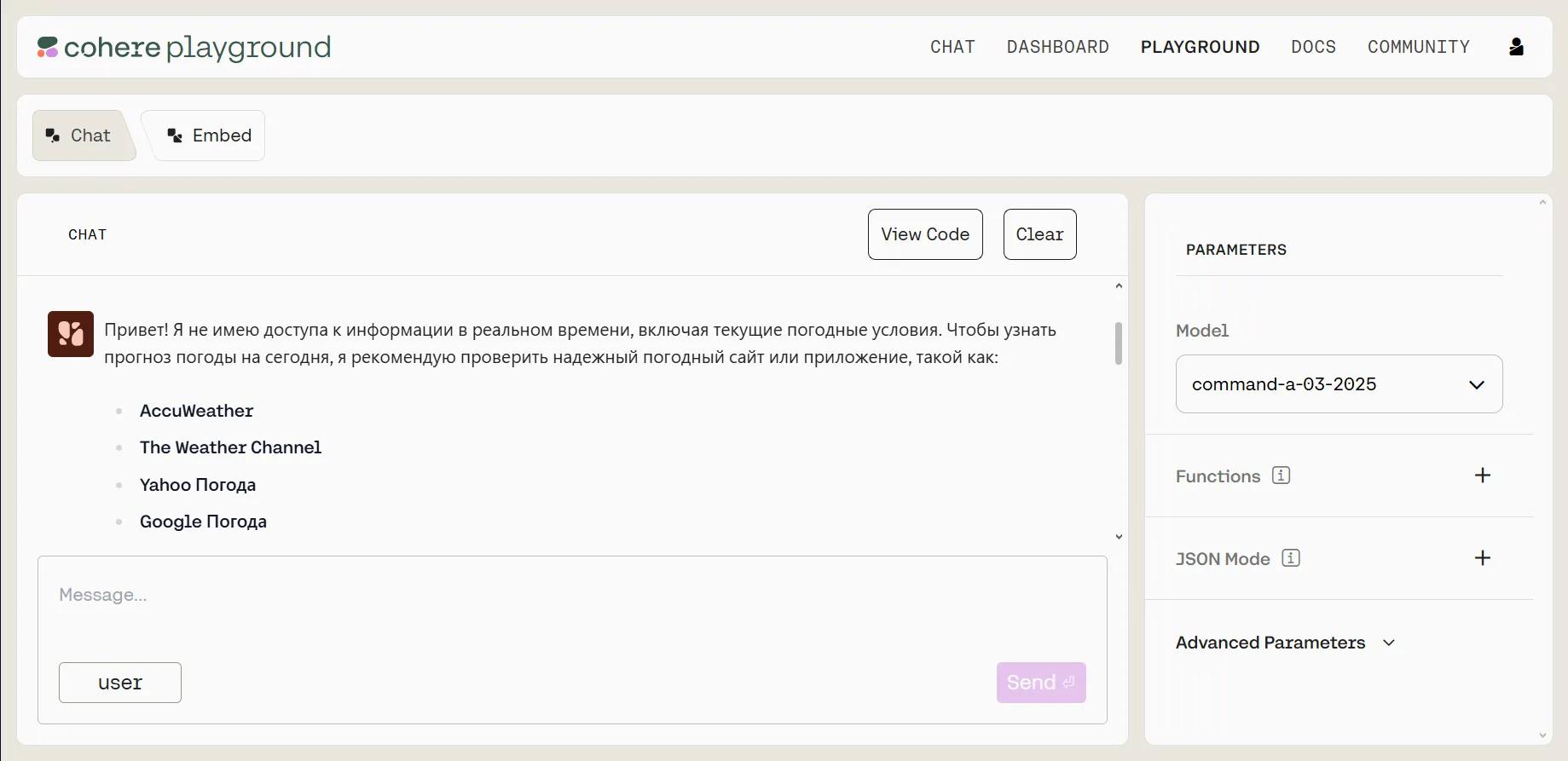Click the CHAT panel heading
This screenshot has height=761, width=1568.
coord(87,234)
